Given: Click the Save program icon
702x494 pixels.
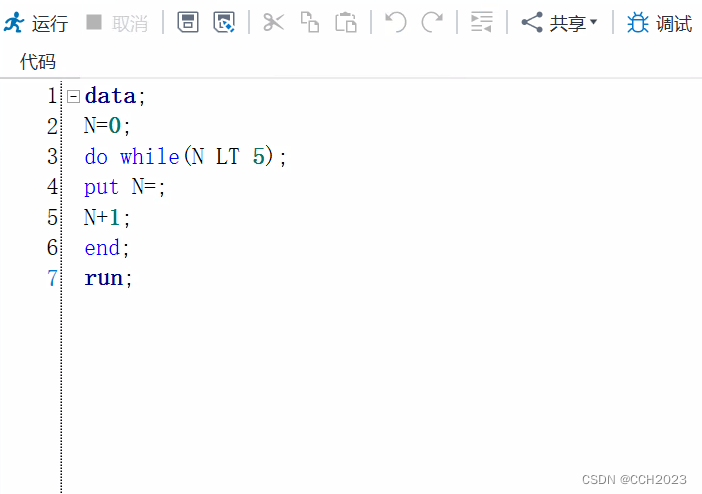Looking at the screenshot, I should [x=188, y=22].
